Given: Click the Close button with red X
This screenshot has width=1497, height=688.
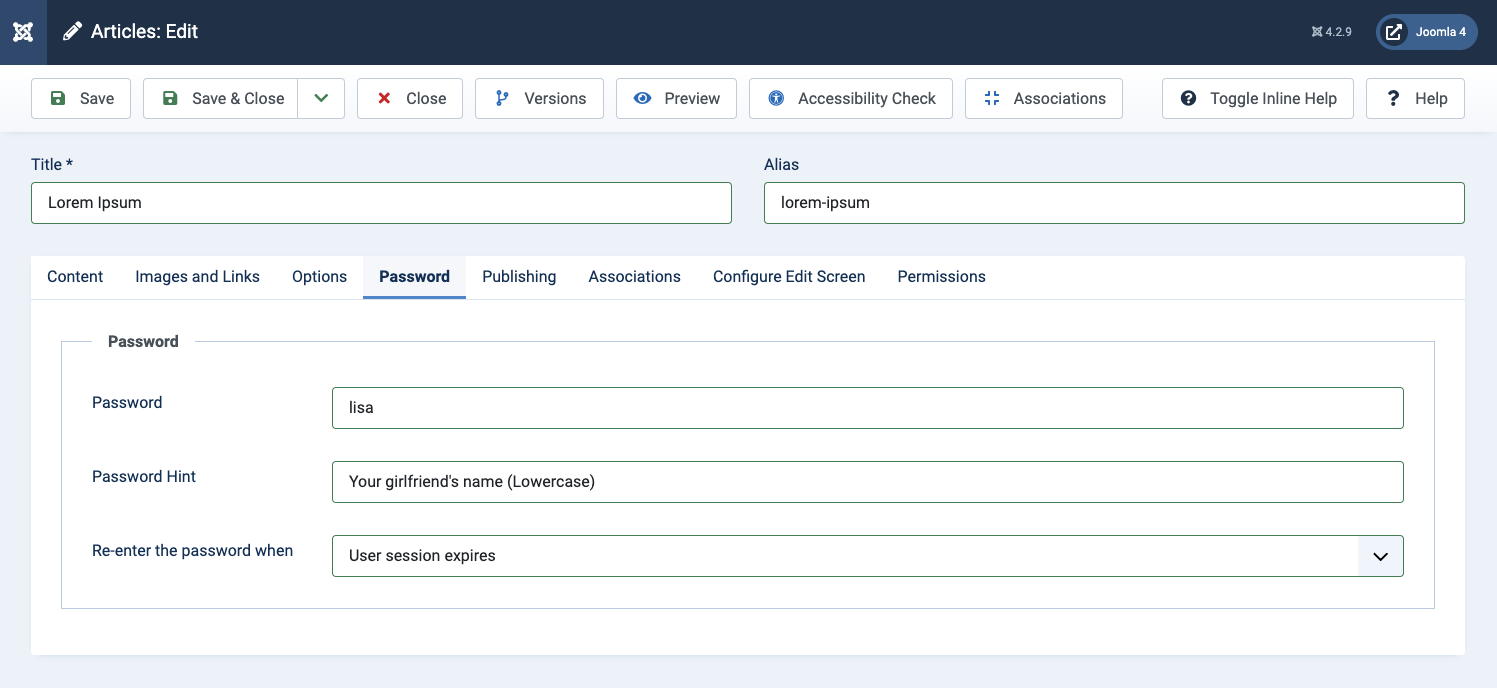Looking at the screenshot, I should click(410, 98).
